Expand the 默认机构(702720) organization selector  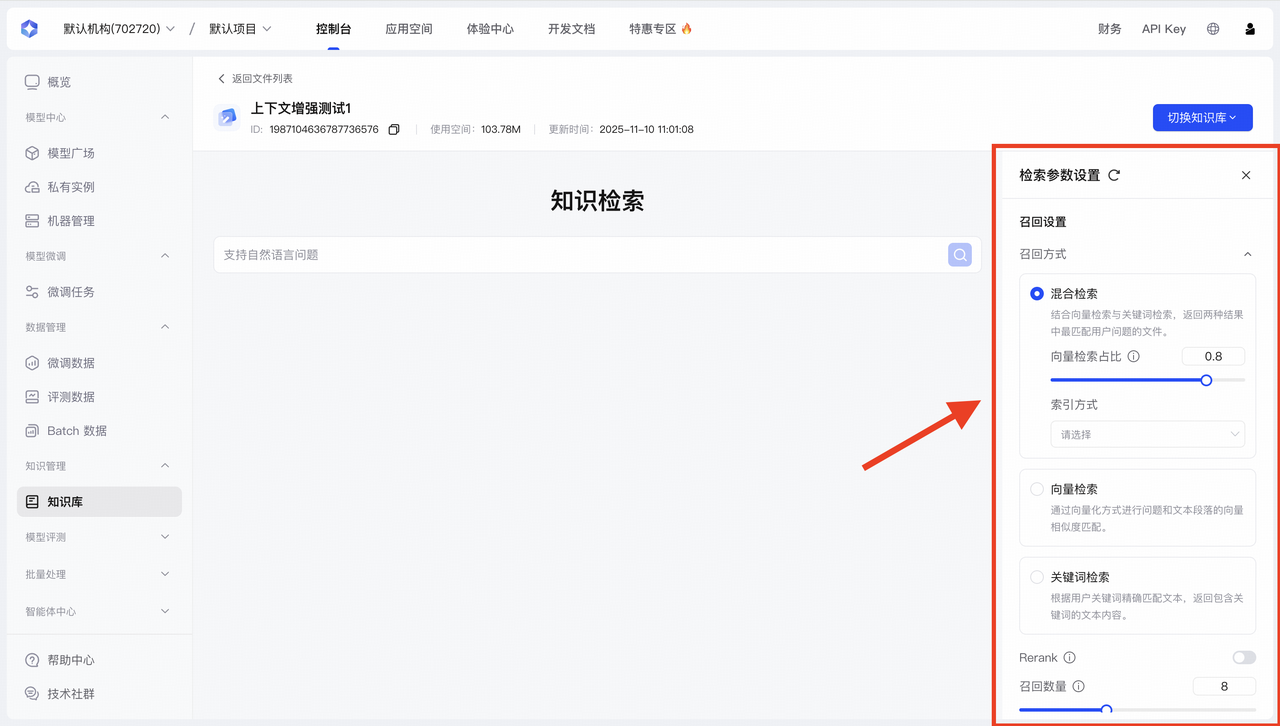pyautogui.click(x=118, y=29)
